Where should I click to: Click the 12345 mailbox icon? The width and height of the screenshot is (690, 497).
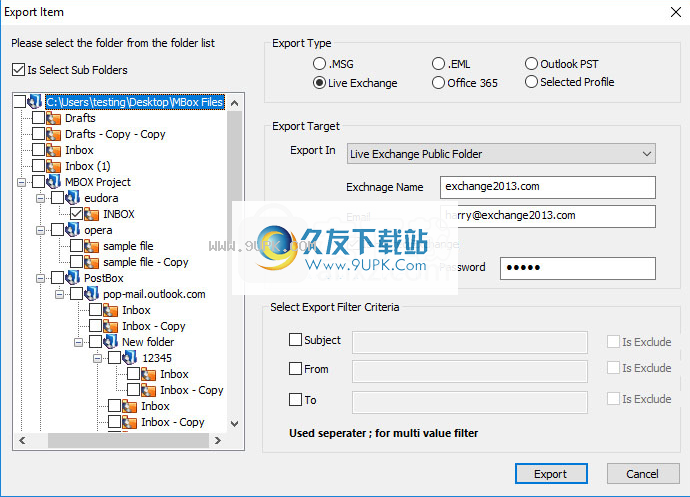pyautogui.click(x=130, y=358)
